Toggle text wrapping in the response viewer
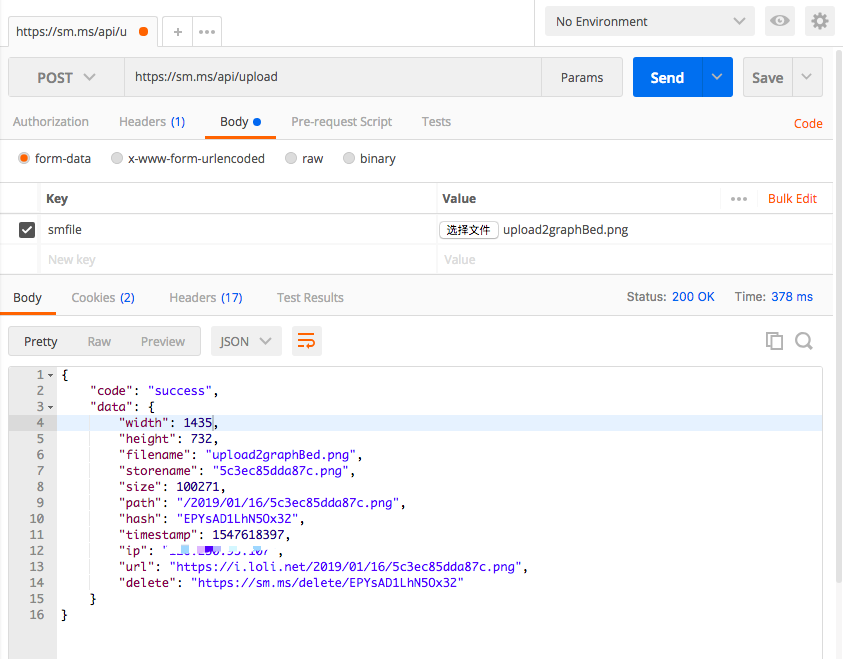843x659 pixels. tap(306, 340)
